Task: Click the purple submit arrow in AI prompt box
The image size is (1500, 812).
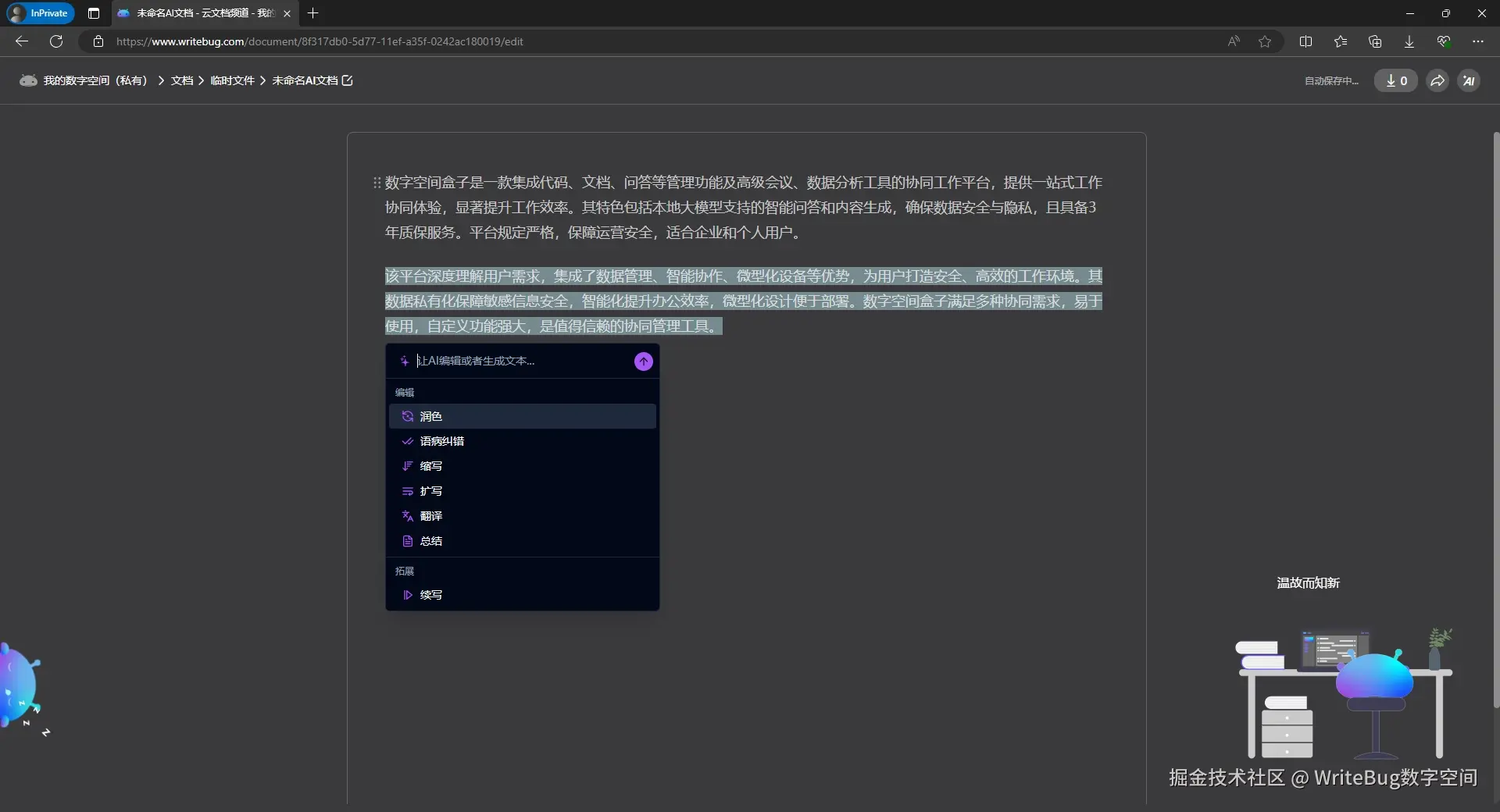Action: coord(642,361)
